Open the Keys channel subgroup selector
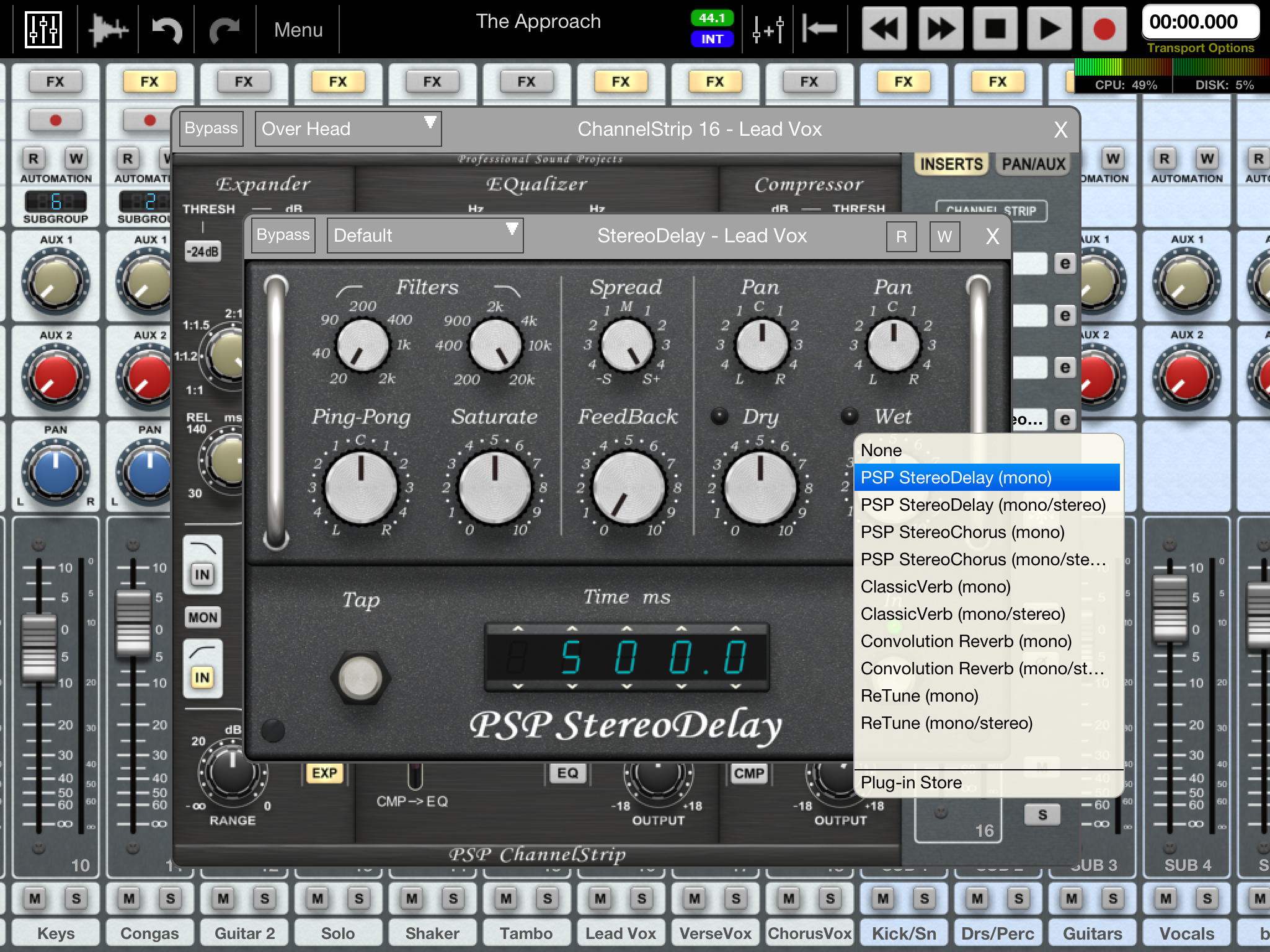Screen dimensions: 1270x952 tap(55, 201)
